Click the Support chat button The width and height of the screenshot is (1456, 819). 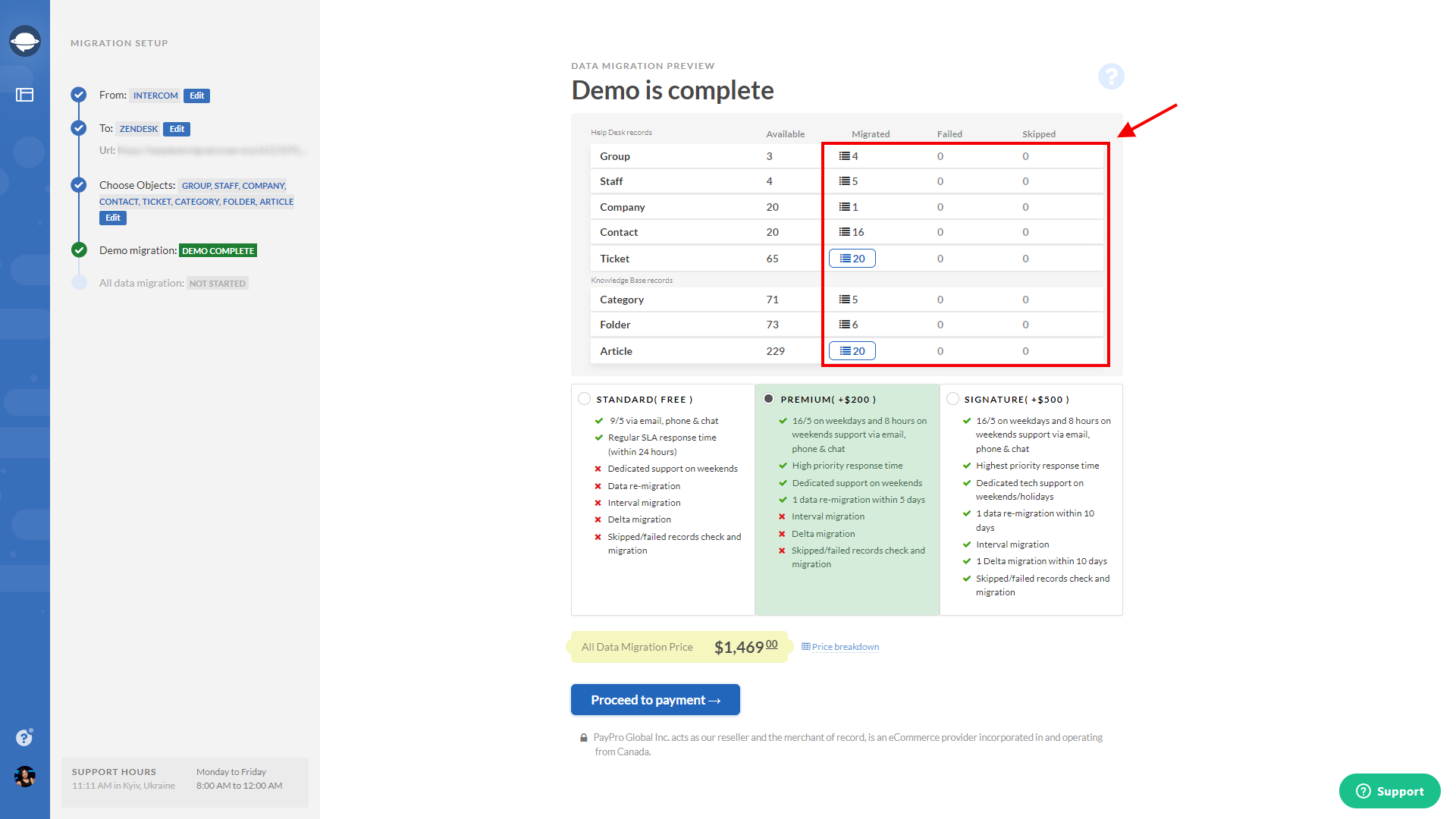point(1391,792)
